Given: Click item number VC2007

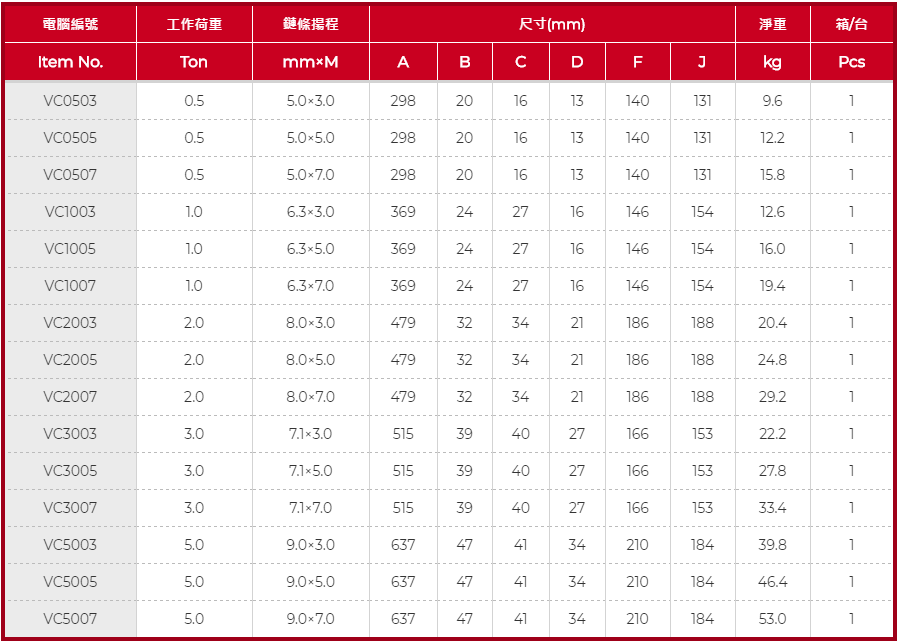Looking at the screenshot, I should click(x=70, y=396).
